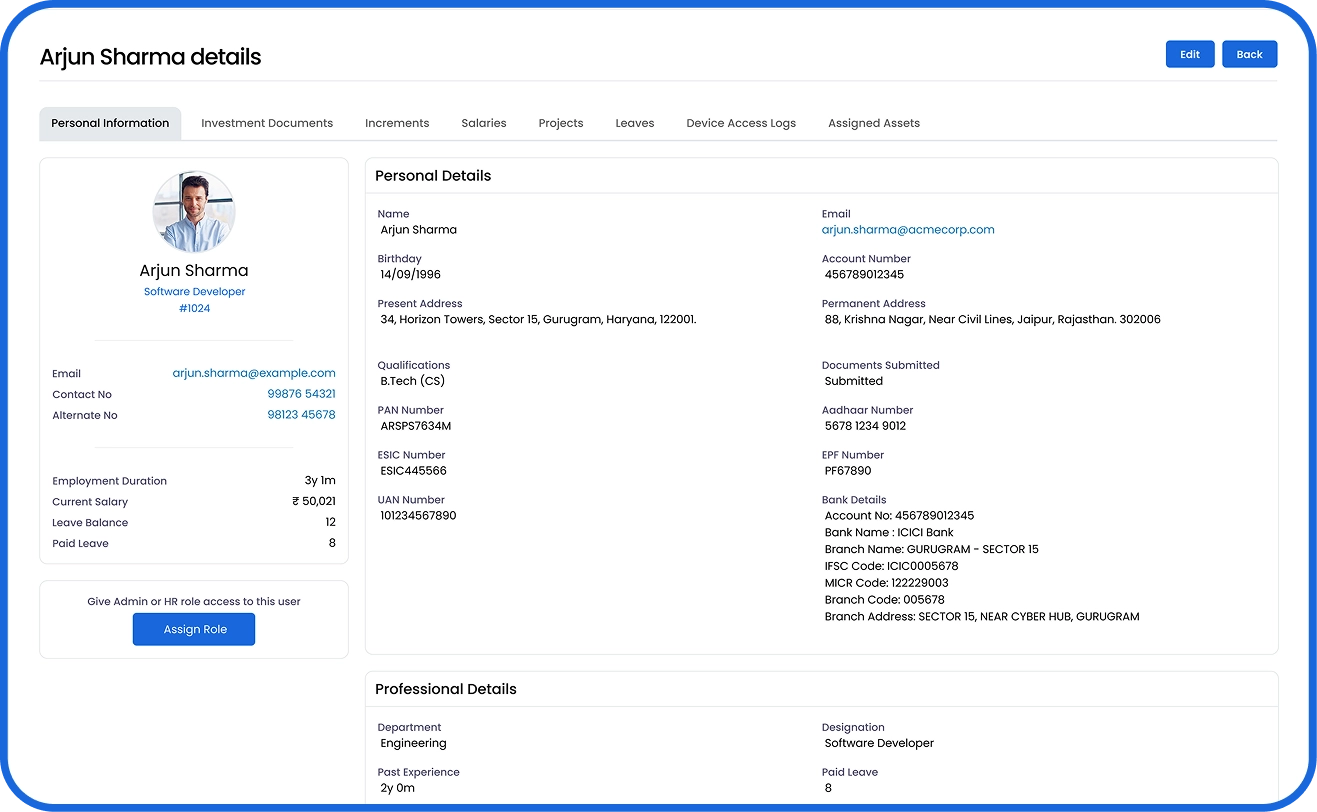Click alternate number 98123 45678

point(302,414)
